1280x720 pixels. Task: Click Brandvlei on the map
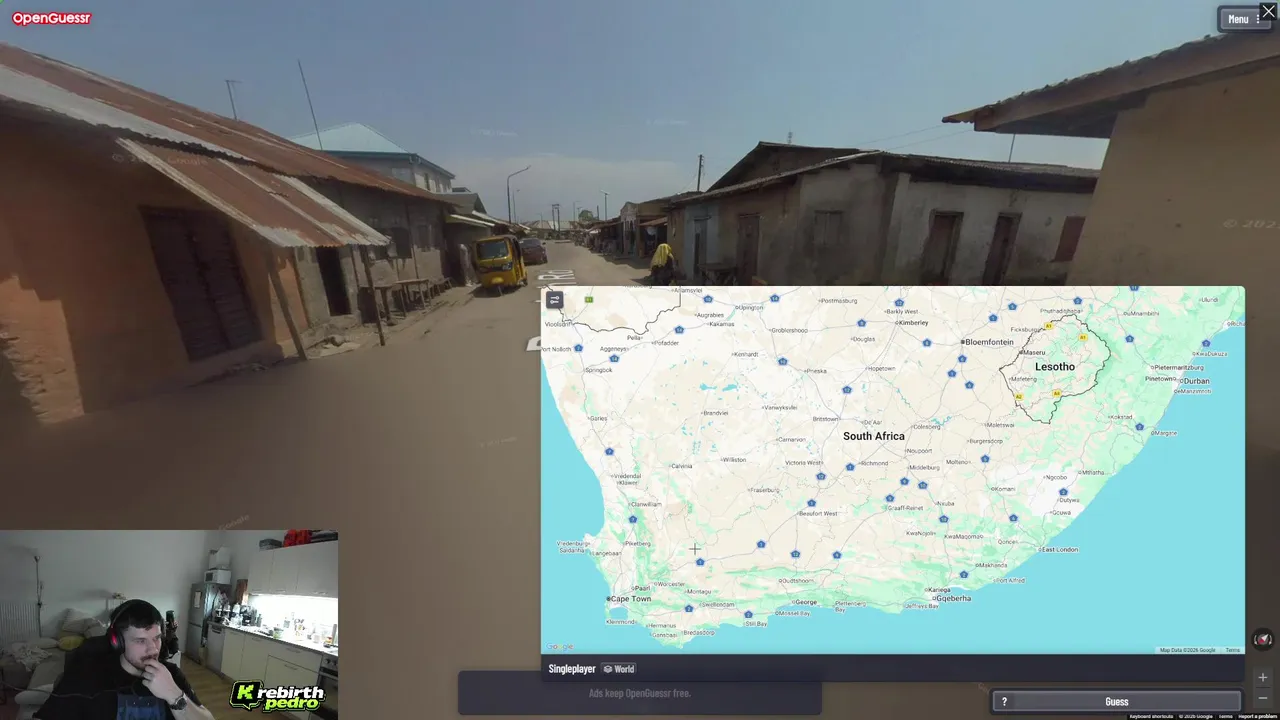pyautogui.click(x=715, y=413)
